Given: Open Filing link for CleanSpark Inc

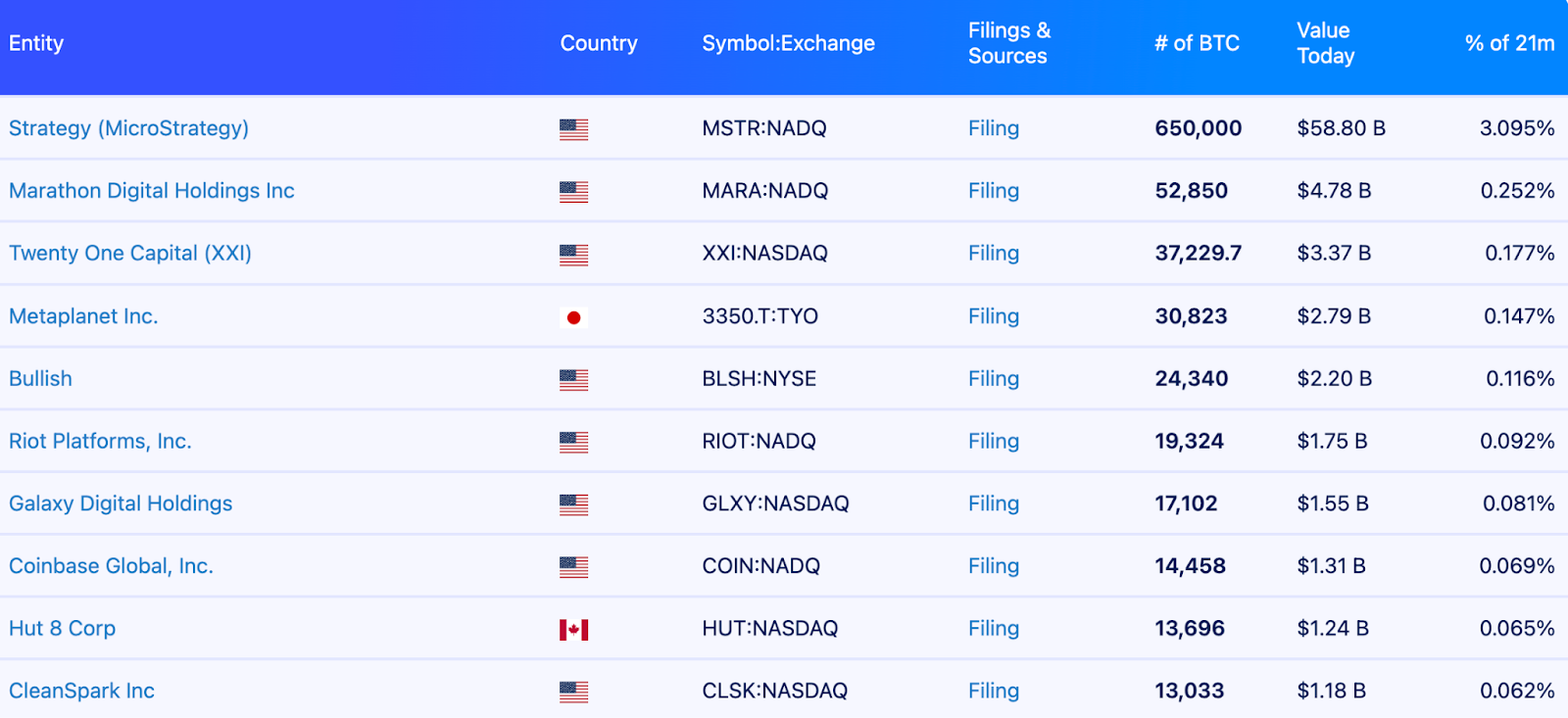Looking at the screenshot, I should [993, 692].
